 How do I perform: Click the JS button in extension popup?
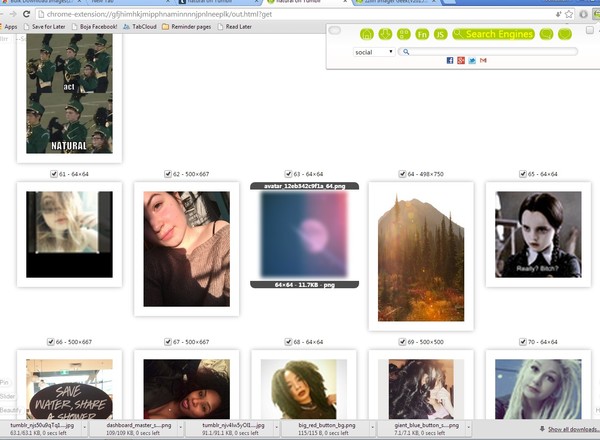(x=440, y=34)
